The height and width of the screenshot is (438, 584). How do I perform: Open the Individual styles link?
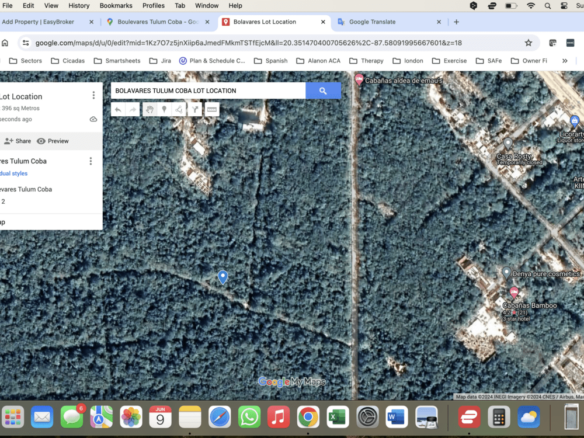pyautogui.click(x=14, y=174)
